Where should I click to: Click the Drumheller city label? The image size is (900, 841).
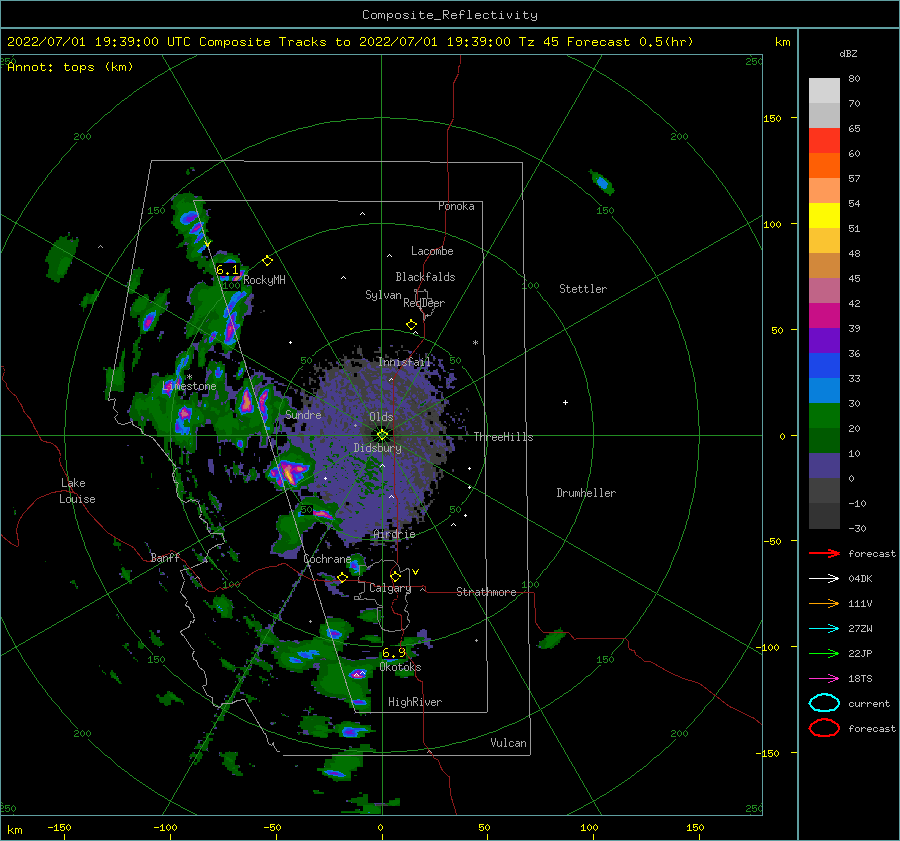coord(586,493)
